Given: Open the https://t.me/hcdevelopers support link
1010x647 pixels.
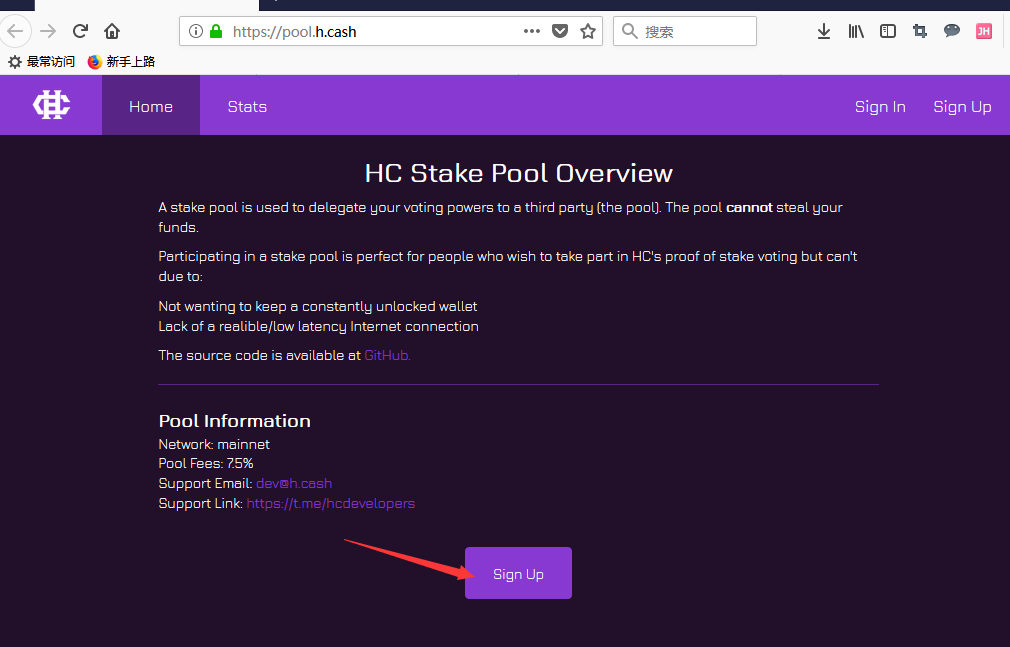Looking at the screenshot, I should tap(330, 503).
